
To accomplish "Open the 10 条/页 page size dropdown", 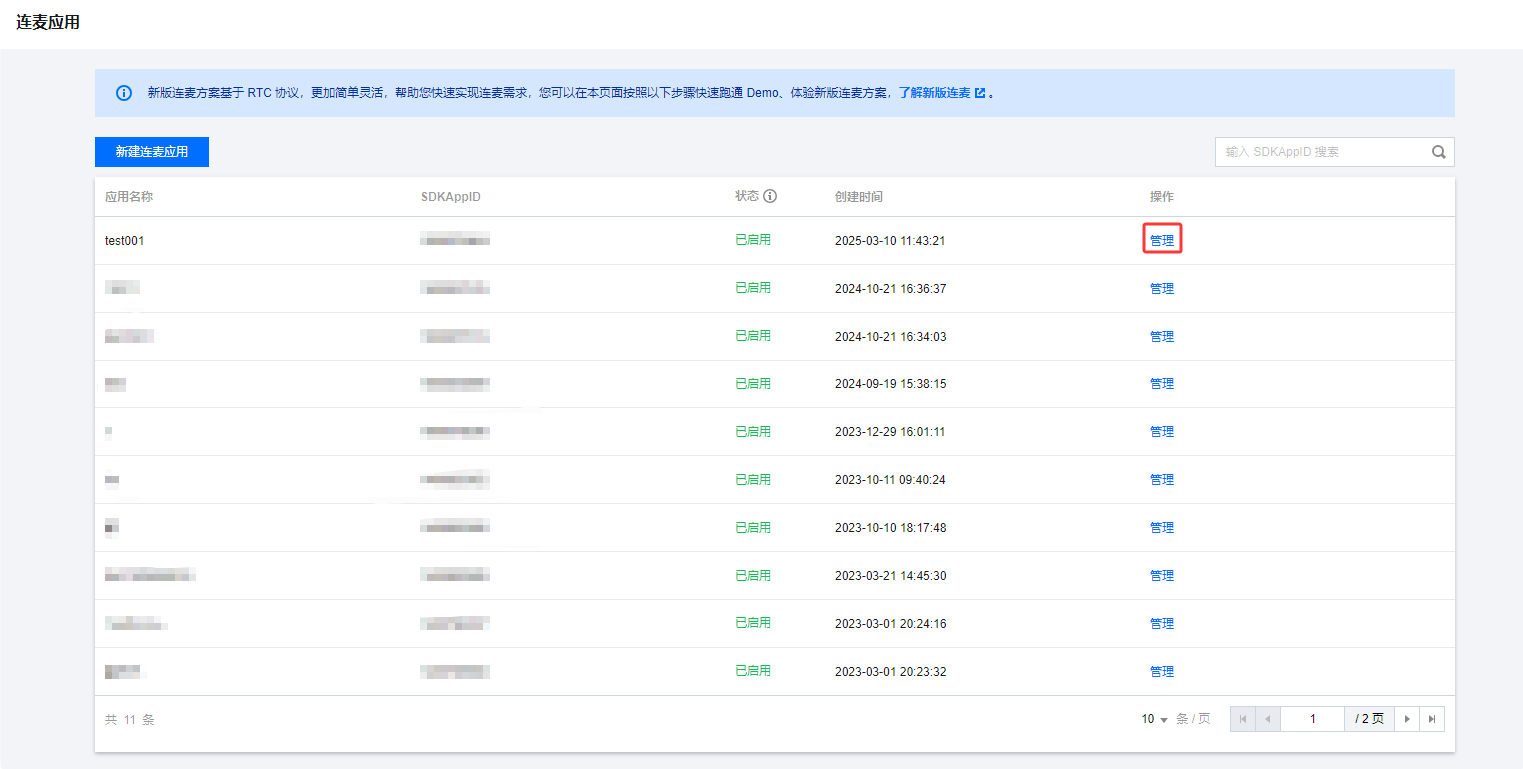I will pyautogui.click(x=1155, y=719).
